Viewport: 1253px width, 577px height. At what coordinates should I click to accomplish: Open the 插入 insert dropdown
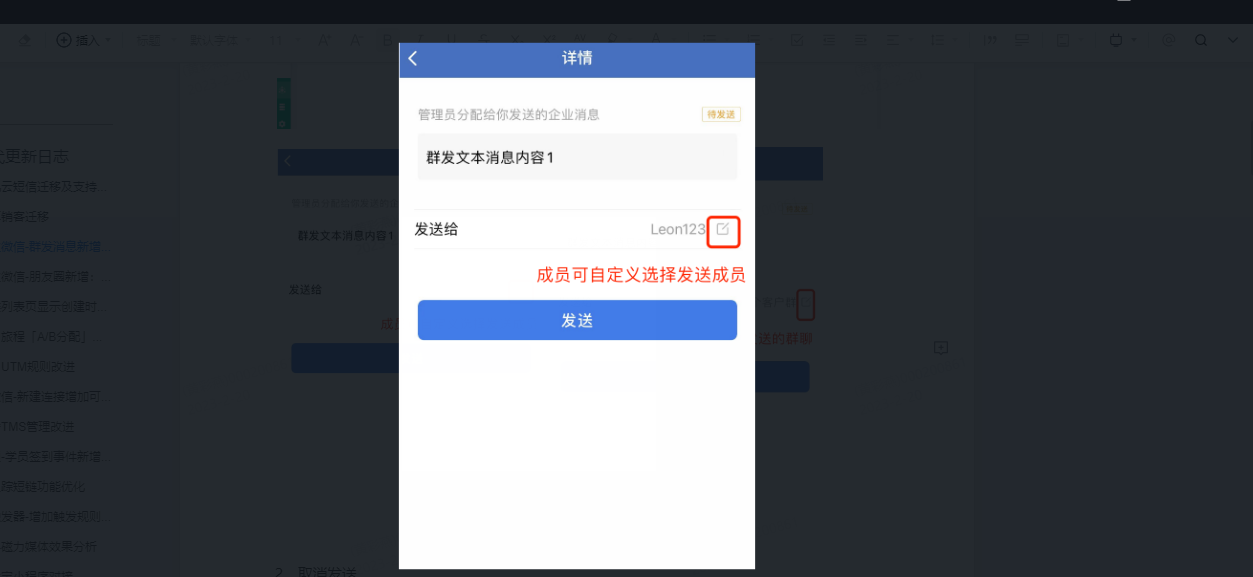click(84, 40)
